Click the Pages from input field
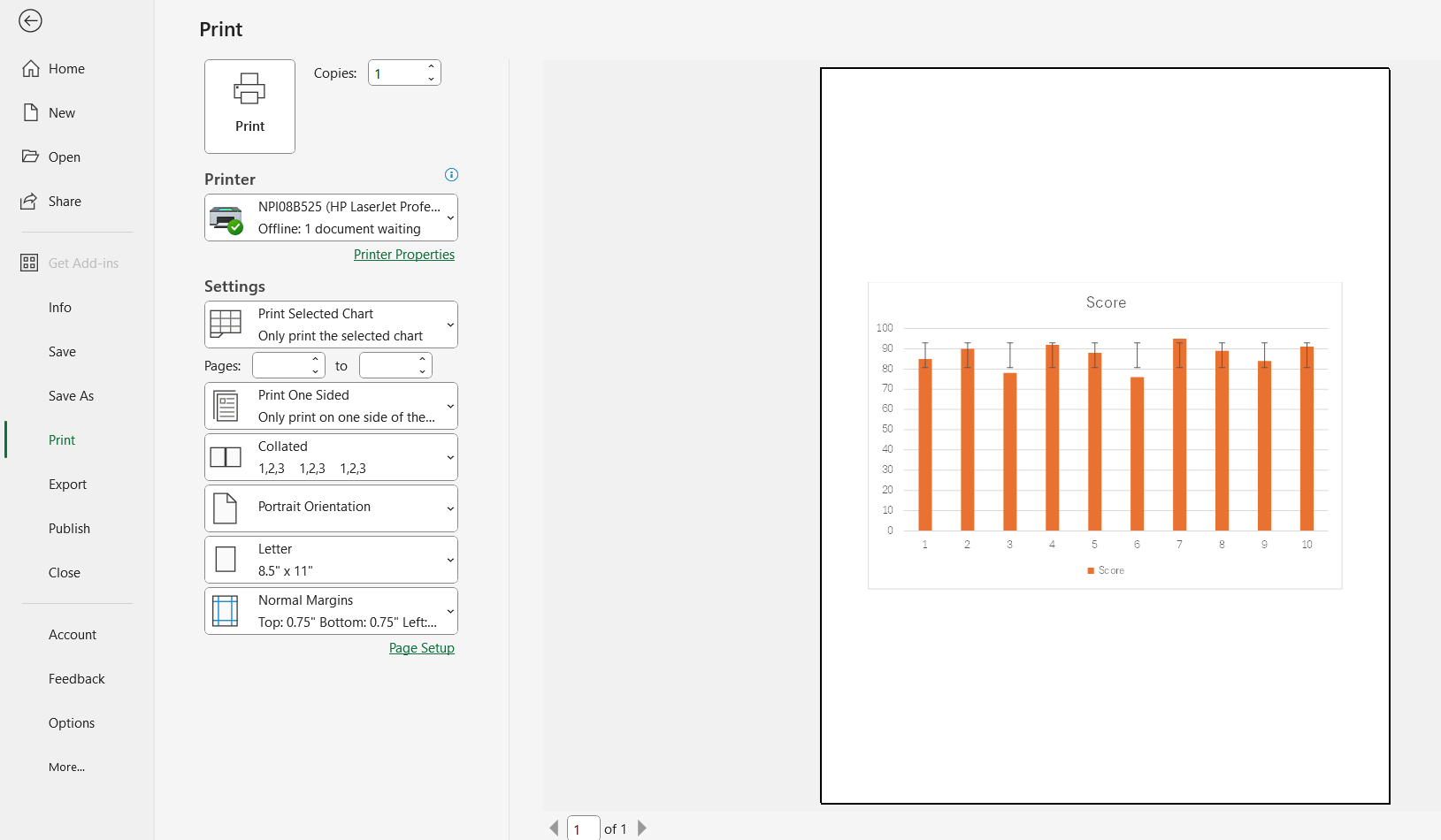1441x840 pixels. pos(281,365)
